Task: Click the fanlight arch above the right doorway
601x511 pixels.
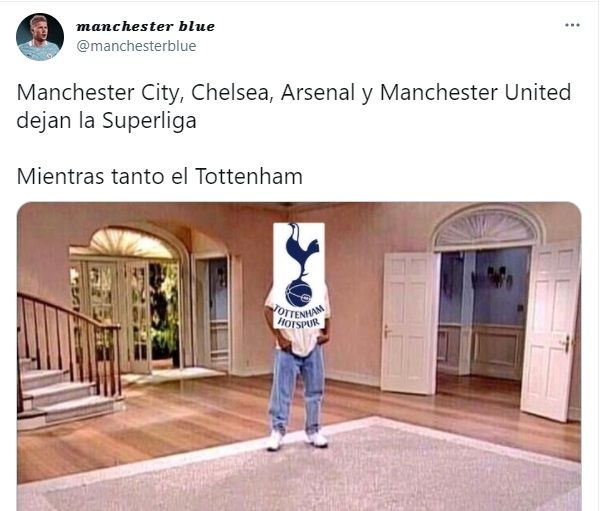Action: click(486, 228)
